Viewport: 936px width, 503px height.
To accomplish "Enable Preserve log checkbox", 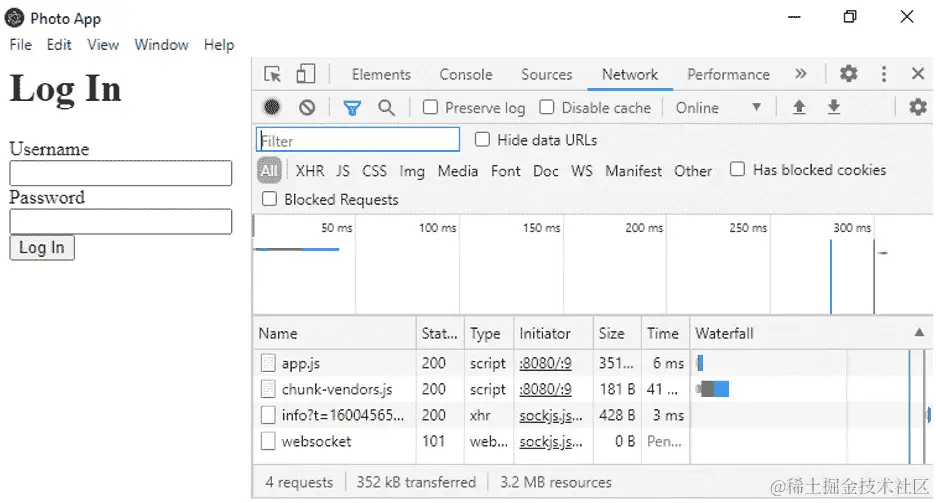I will pos(430,107).
